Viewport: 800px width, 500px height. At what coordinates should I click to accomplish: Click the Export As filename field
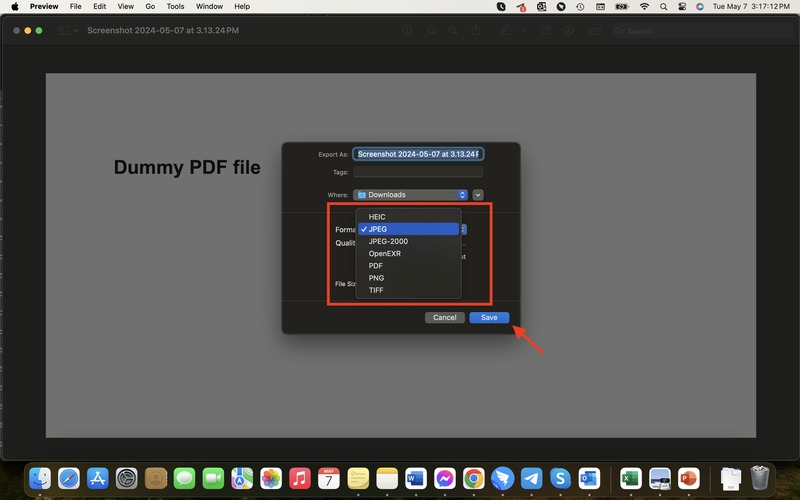(418, 154)
